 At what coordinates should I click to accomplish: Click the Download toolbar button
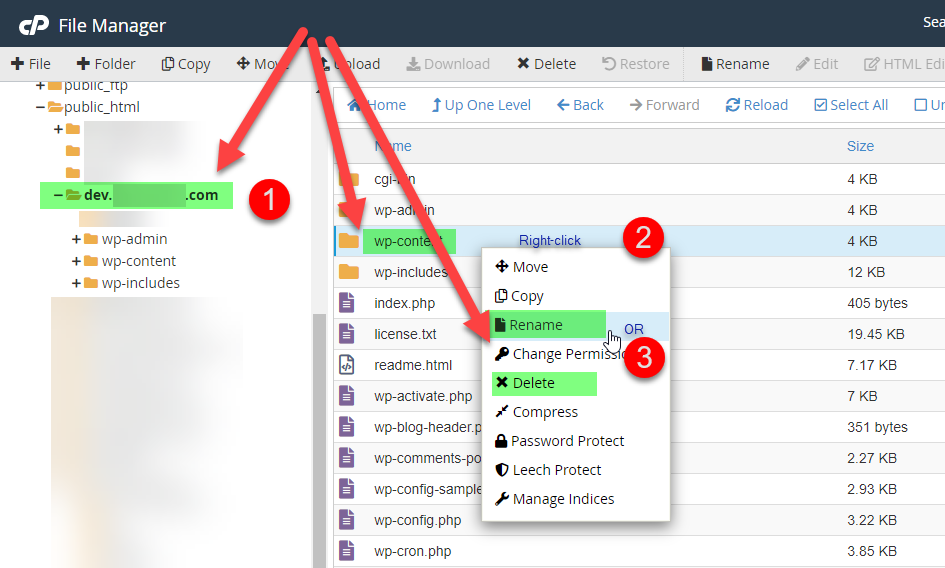click(448, 64)
